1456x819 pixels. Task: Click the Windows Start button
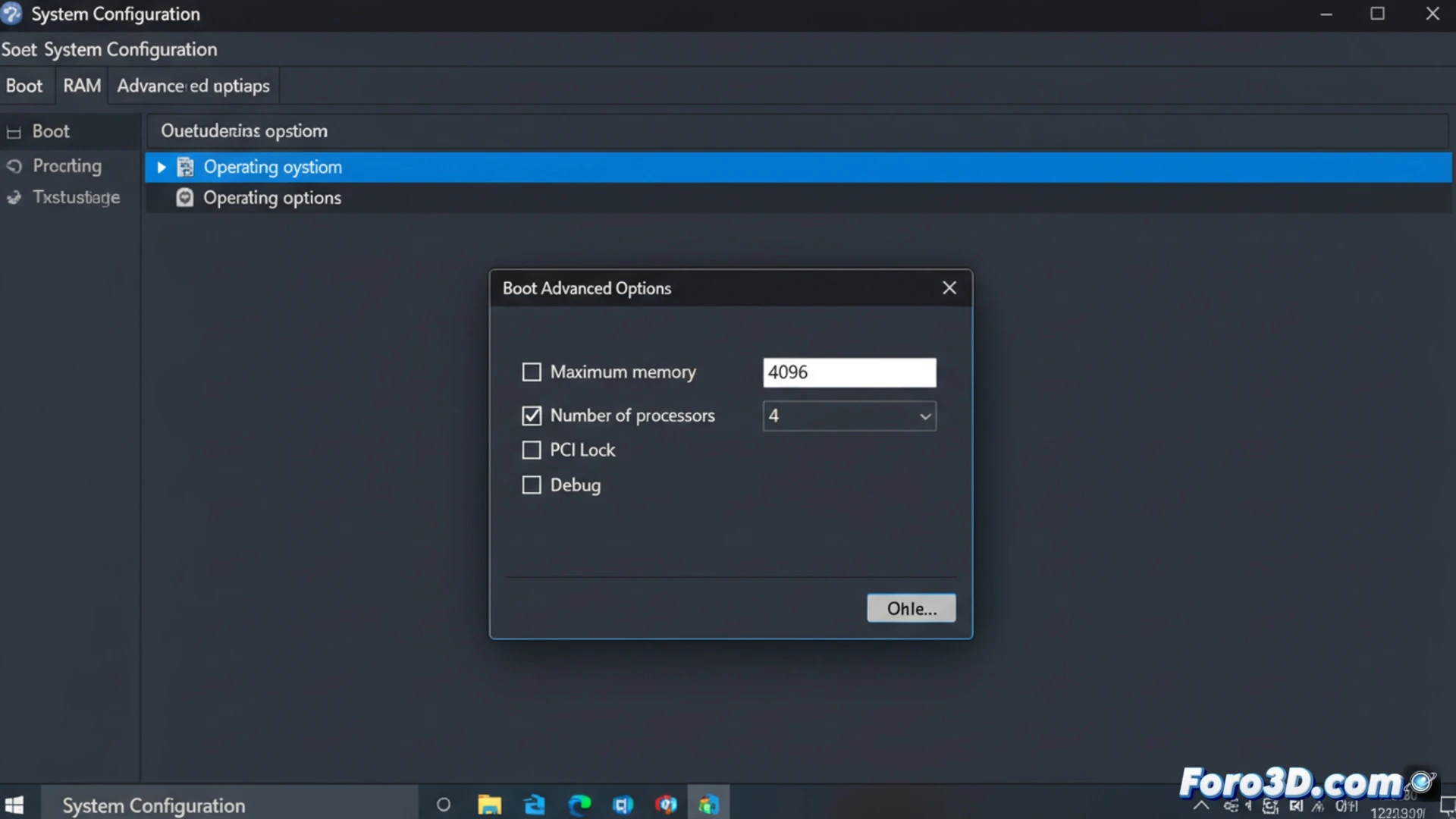tap(14, 805)
